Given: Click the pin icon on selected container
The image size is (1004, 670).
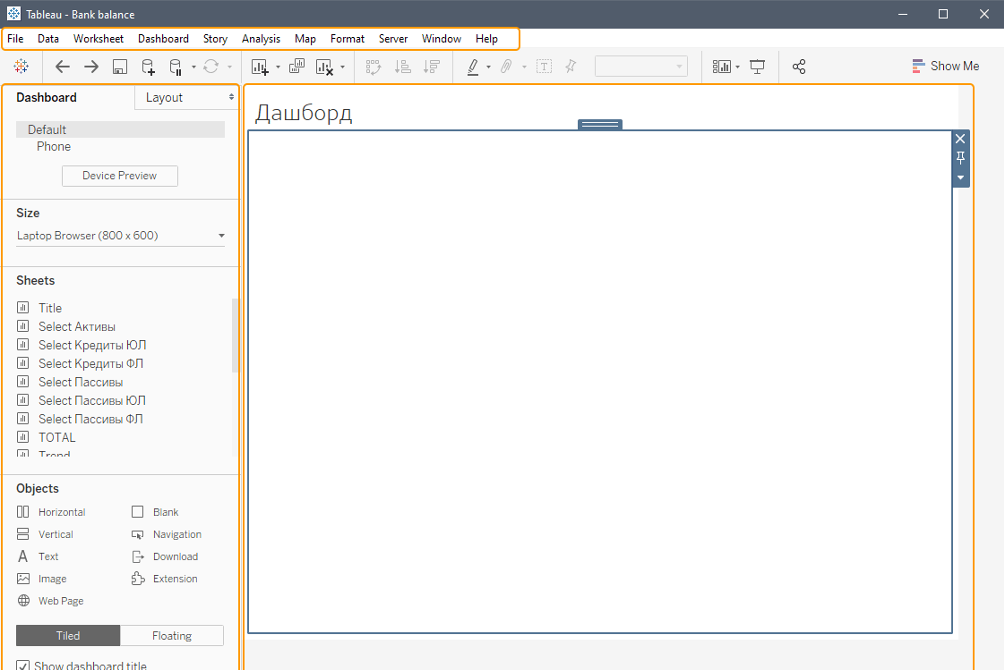Looking at the screenshot, I should (960, 158).
